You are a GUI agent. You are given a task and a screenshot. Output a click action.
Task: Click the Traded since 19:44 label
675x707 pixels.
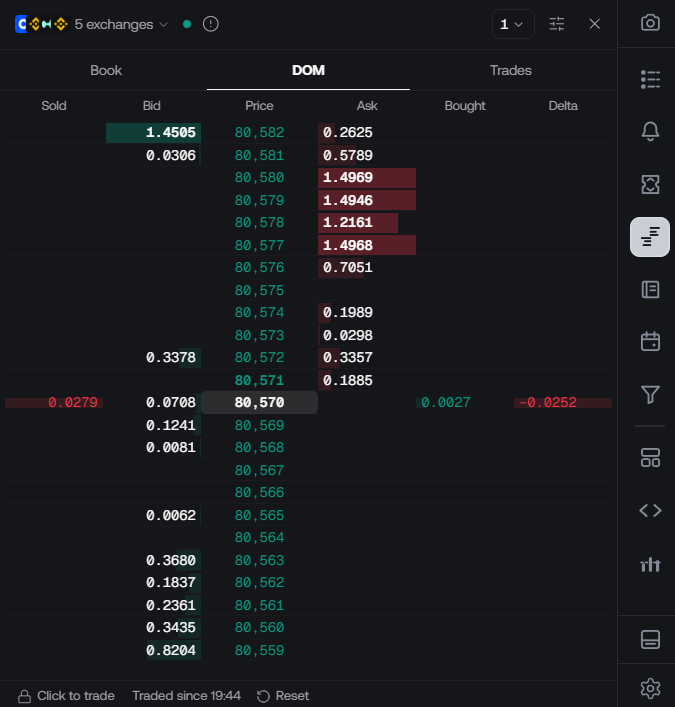[186, 696]
